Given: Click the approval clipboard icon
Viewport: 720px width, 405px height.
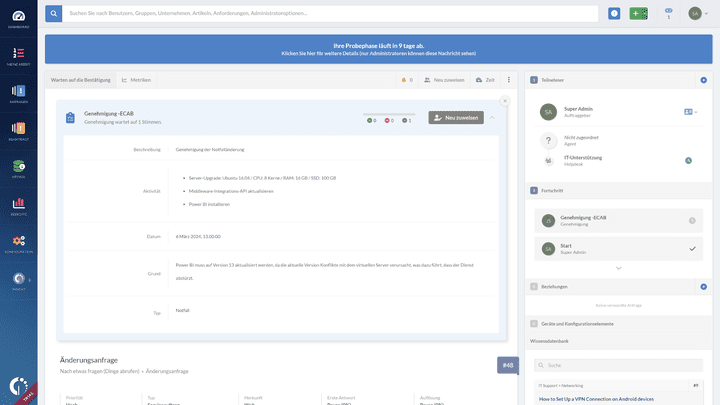Looking at the screenshot, I should tap(70, 118).
